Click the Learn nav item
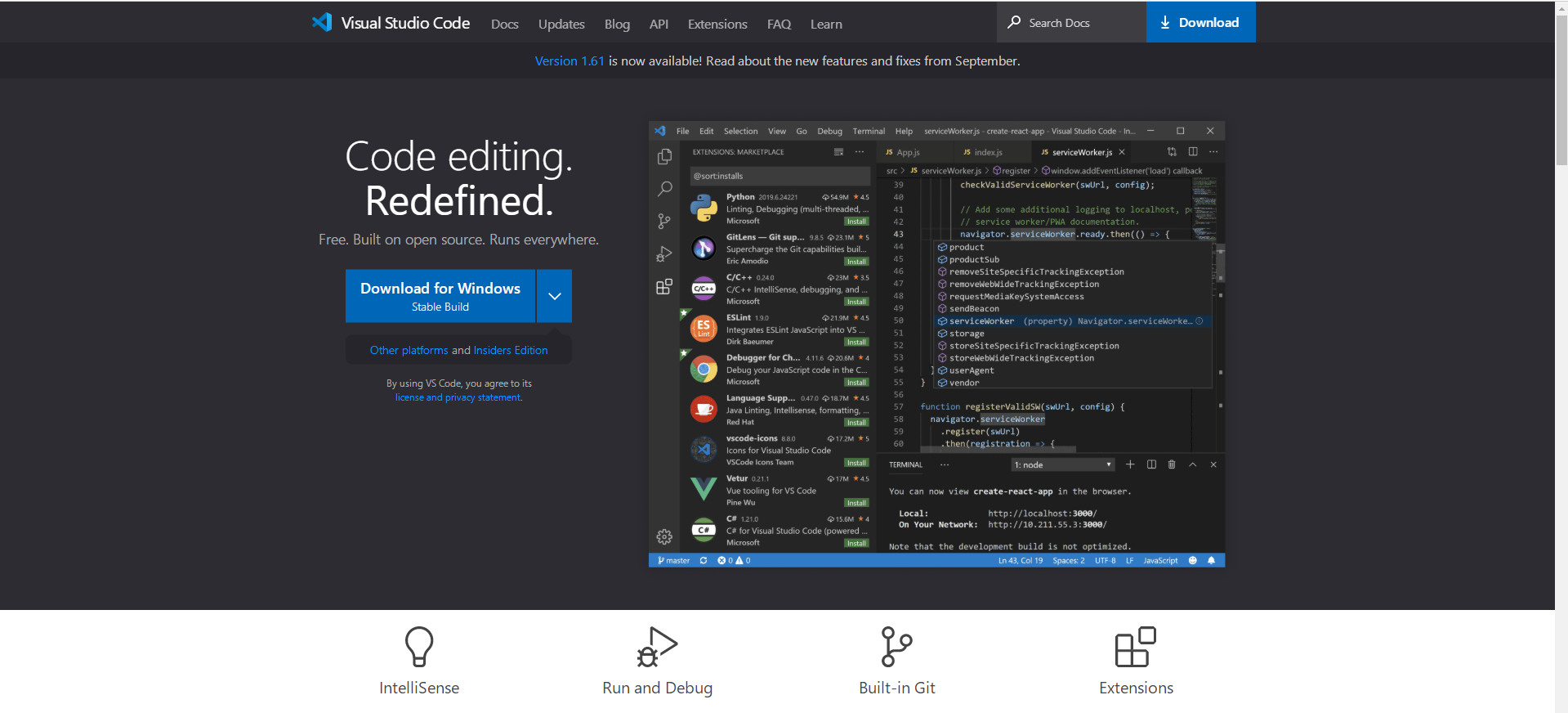The image size is (1568, 713). 826,25
